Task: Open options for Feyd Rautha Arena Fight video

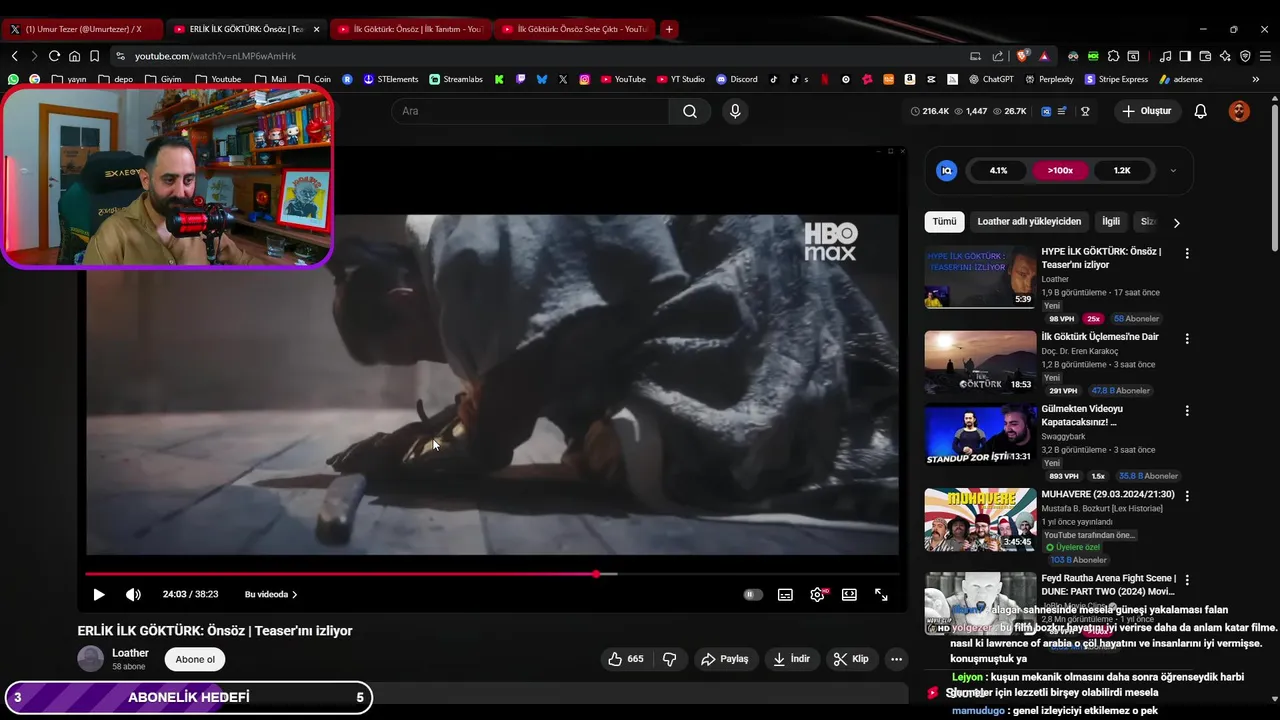Action: coord(1187,580)
